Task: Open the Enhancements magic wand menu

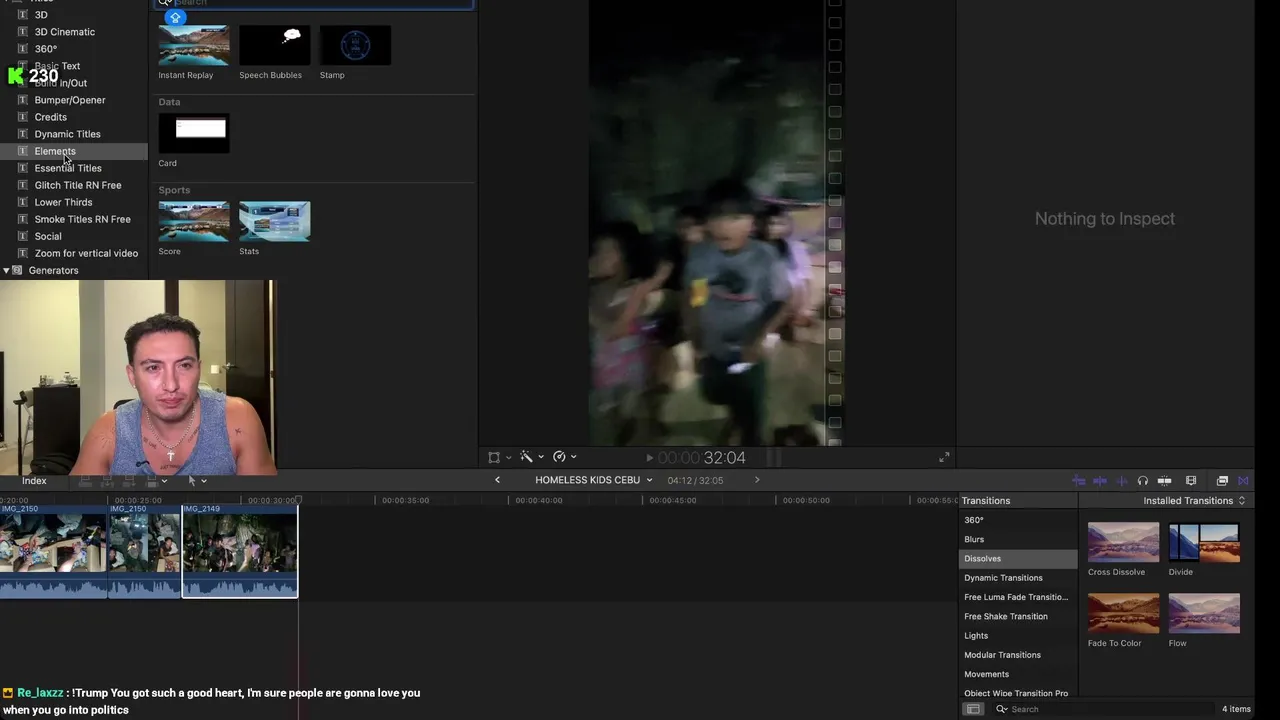Action: pos(531,457)
